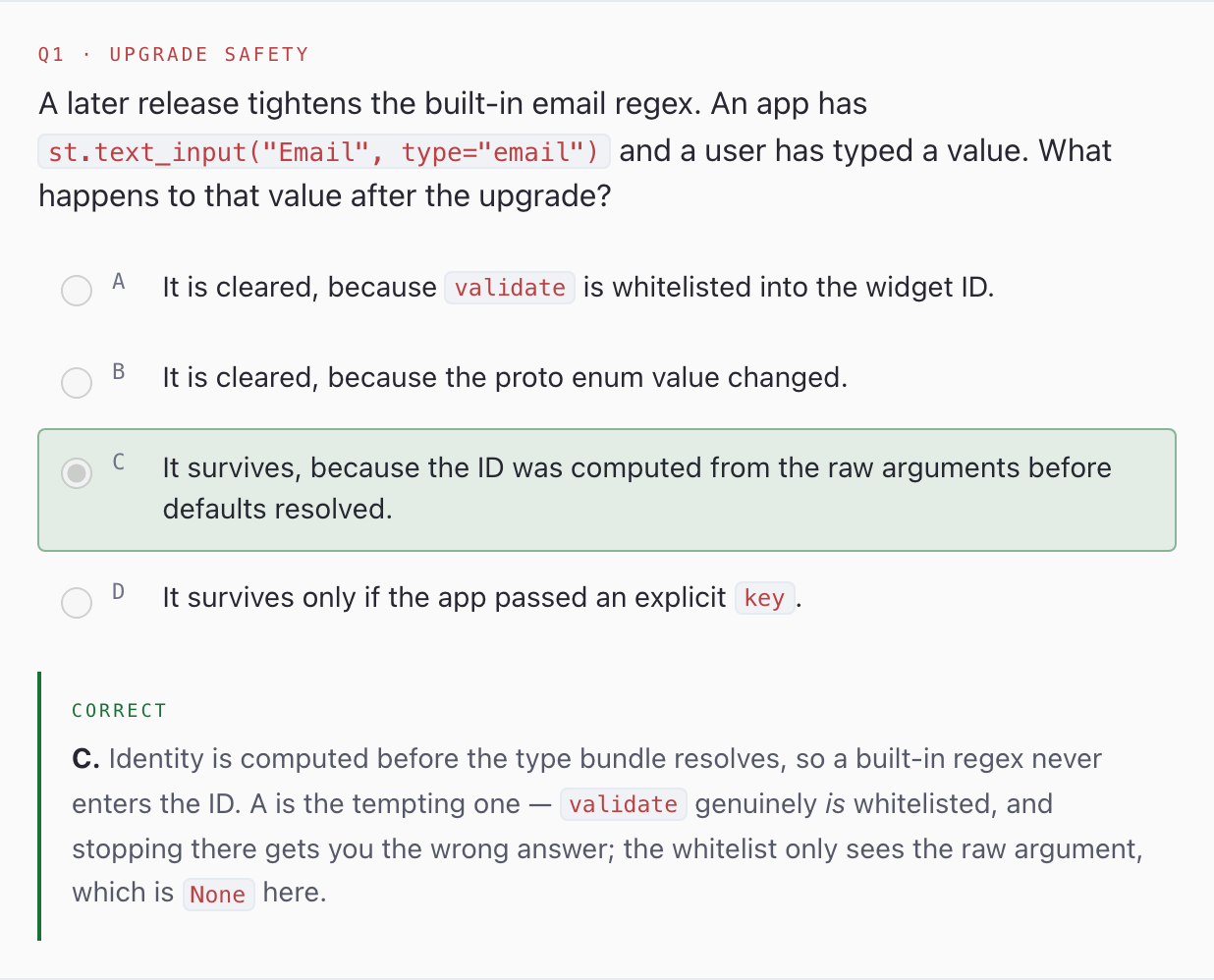Choose the radio button for option B
This screenshot has width=1214, height=980.
77,382
